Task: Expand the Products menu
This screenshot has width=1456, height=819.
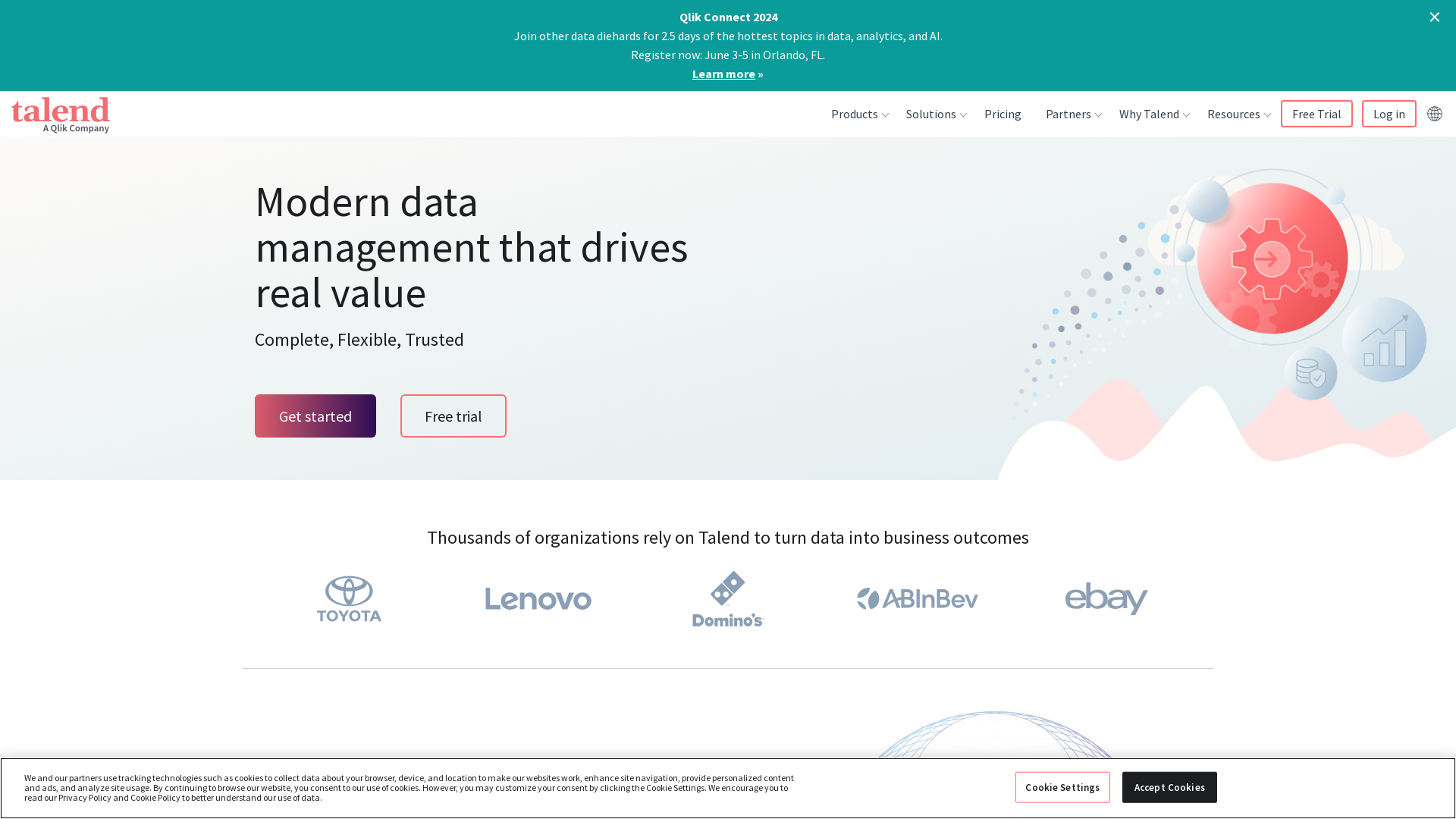Action: [859, 114]
